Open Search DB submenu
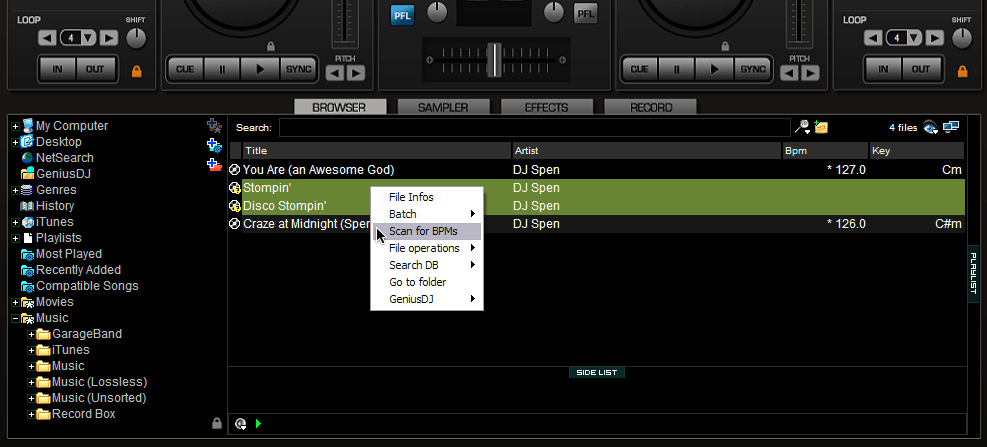Screen dimensions: 987x447 pyautogui.click(x=427, y=265)
